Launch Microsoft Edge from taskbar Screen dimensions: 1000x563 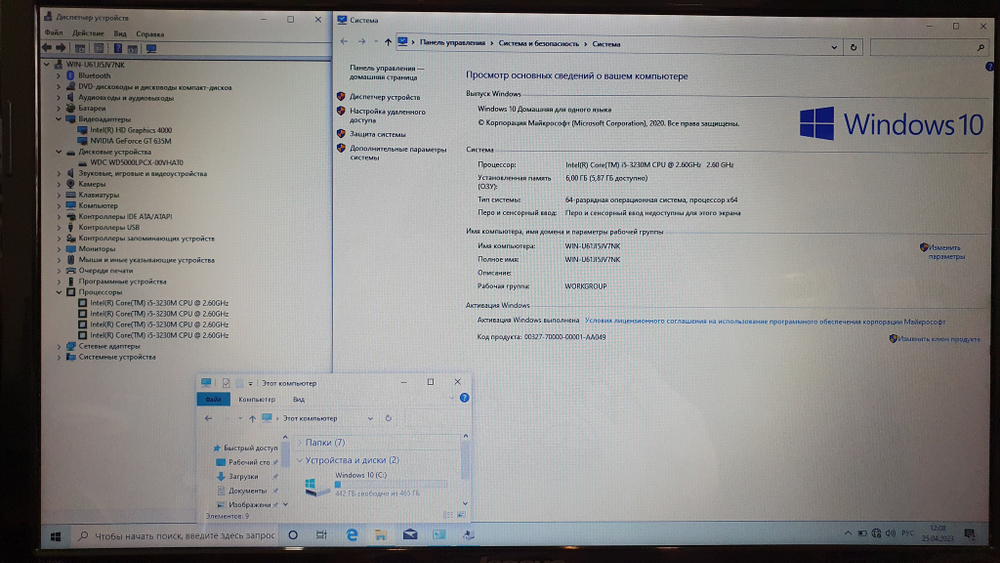(x=351, y=536)
